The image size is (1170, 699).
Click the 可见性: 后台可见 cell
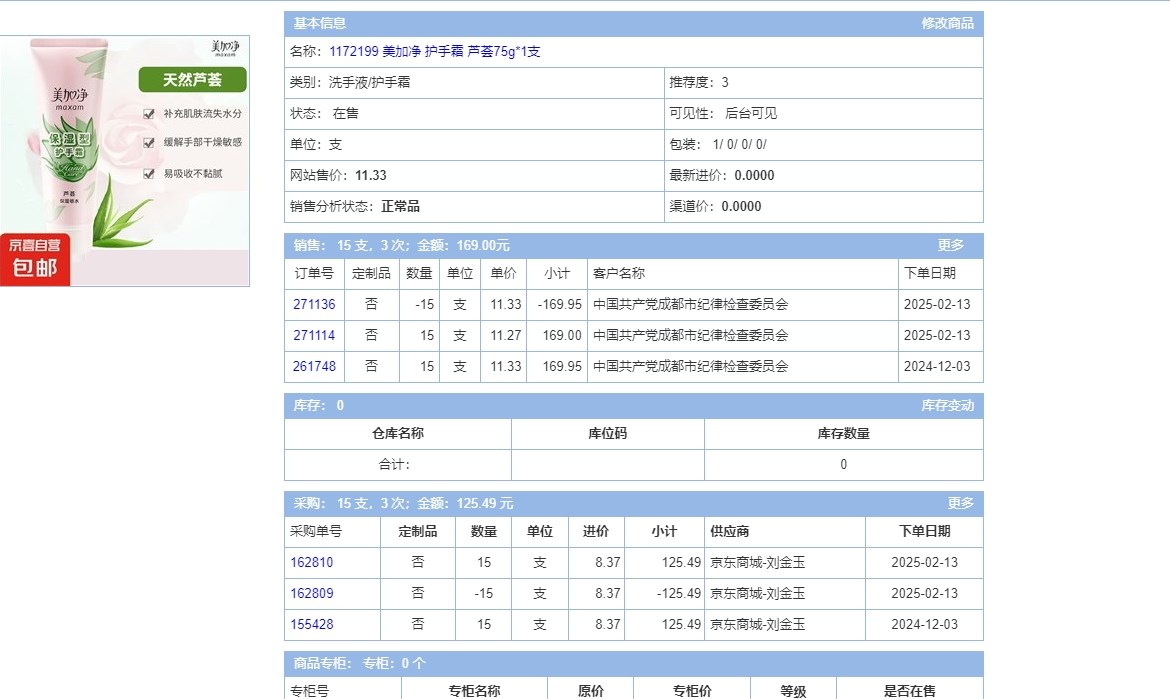(824, 114)
